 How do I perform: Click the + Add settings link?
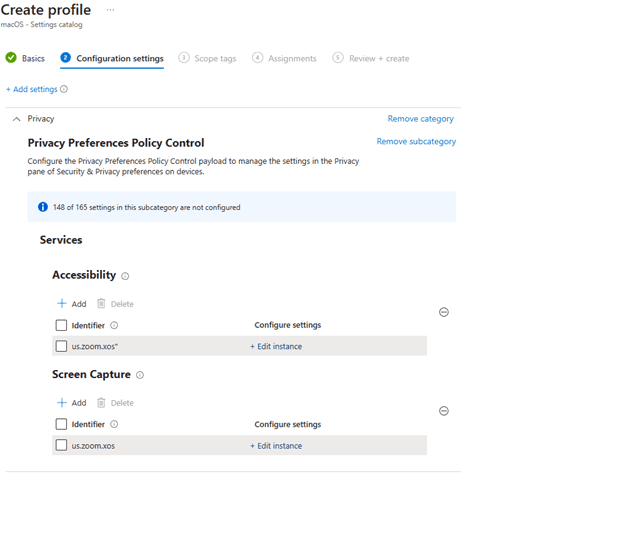tap(31, 89)
